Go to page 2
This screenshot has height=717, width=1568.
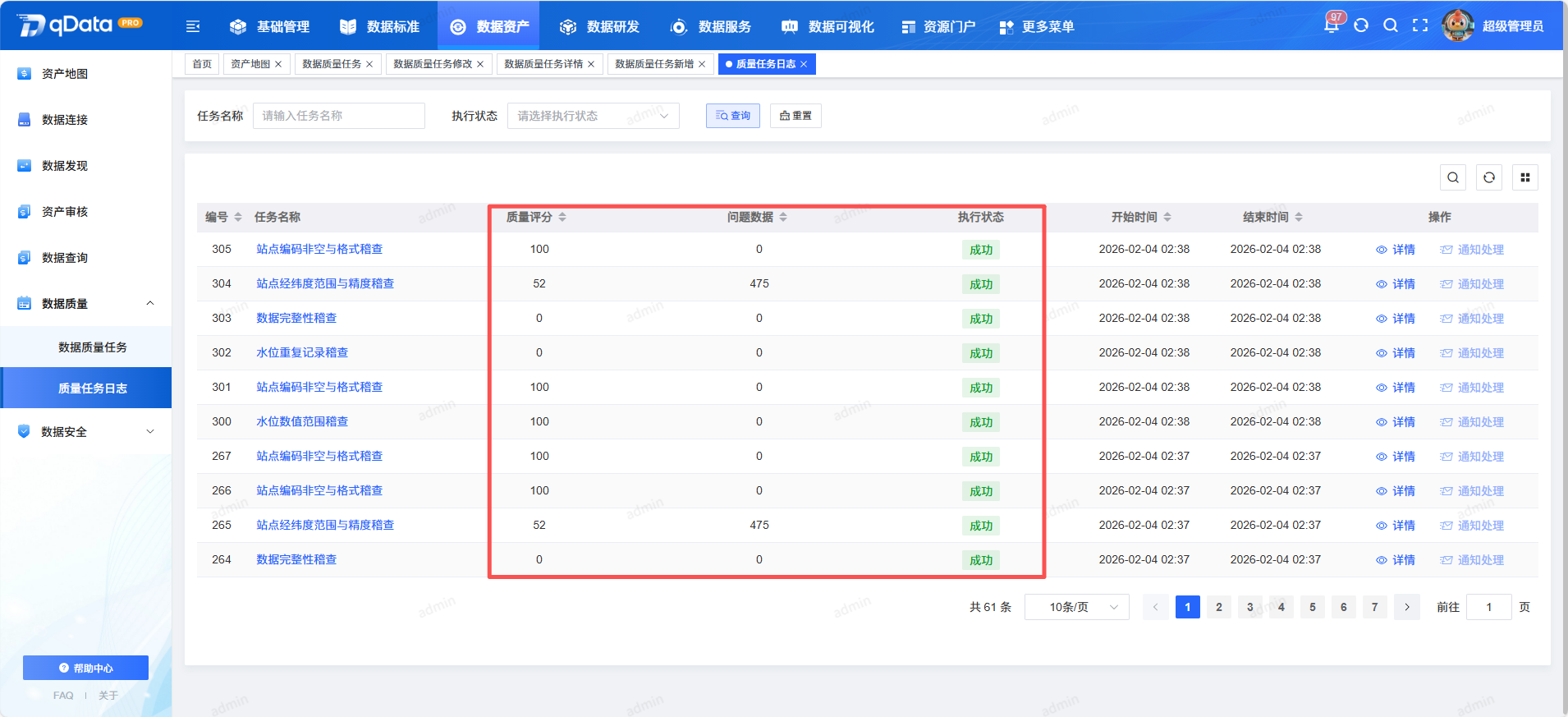pos(1219,607)
